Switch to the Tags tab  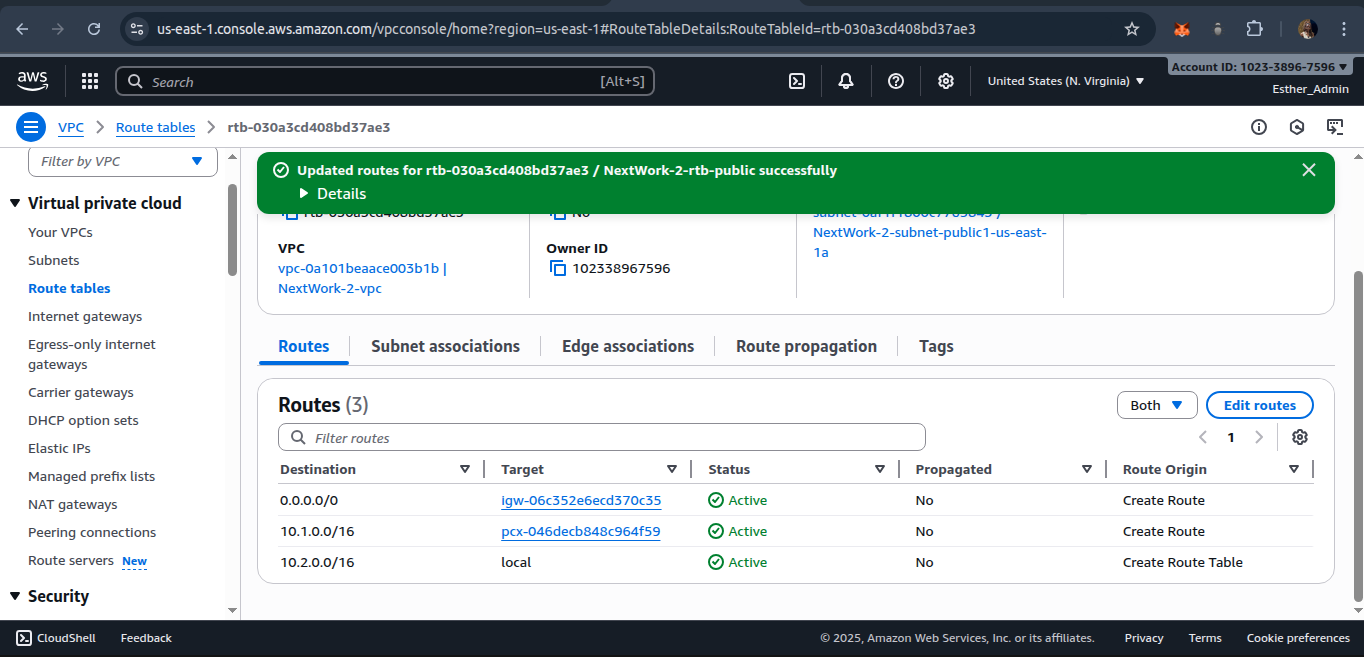point(936,346)
